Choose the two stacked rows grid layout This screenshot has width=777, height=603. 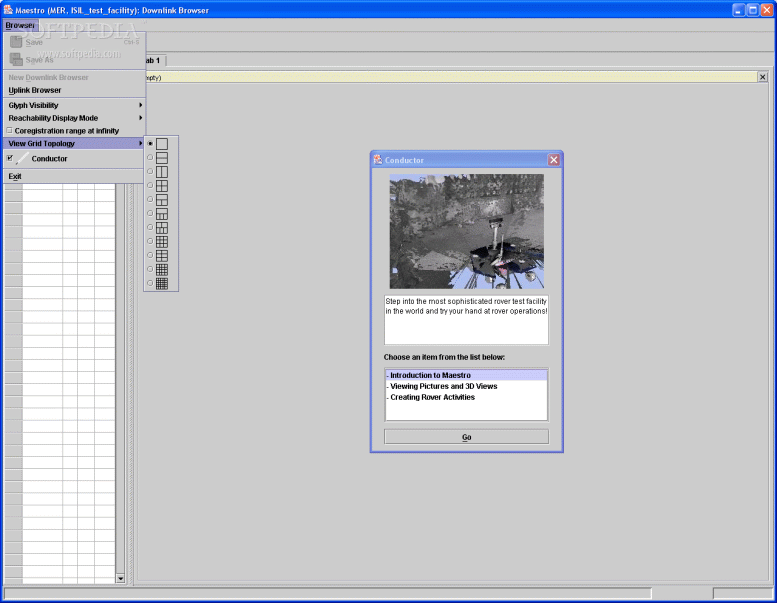[162, 158]
